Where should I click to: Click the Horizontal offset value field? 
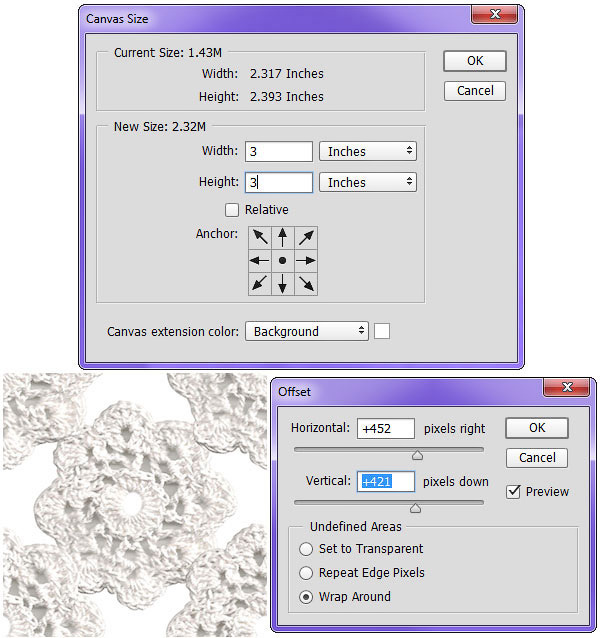click(x=386, y=428)
